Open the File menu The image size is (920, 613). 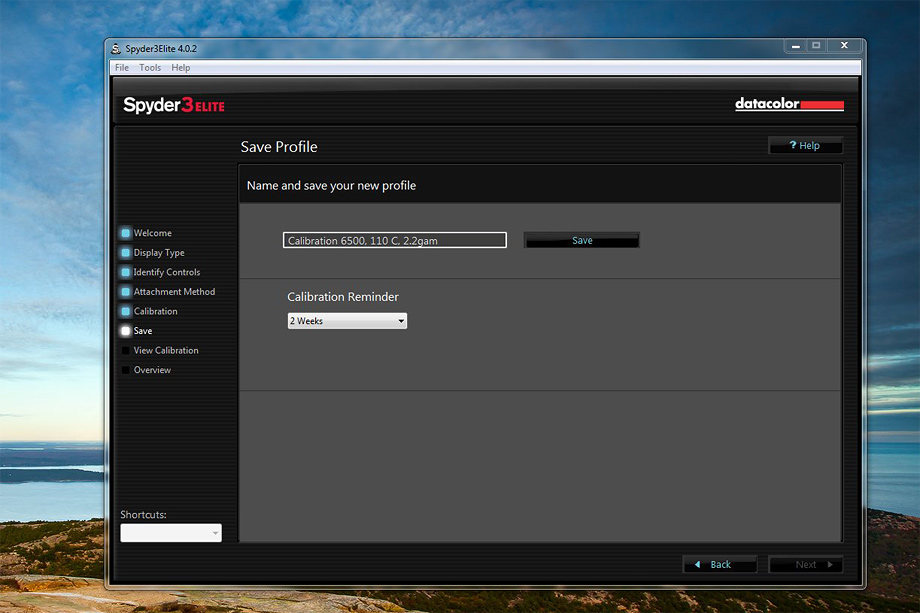(x=121, y=67)
